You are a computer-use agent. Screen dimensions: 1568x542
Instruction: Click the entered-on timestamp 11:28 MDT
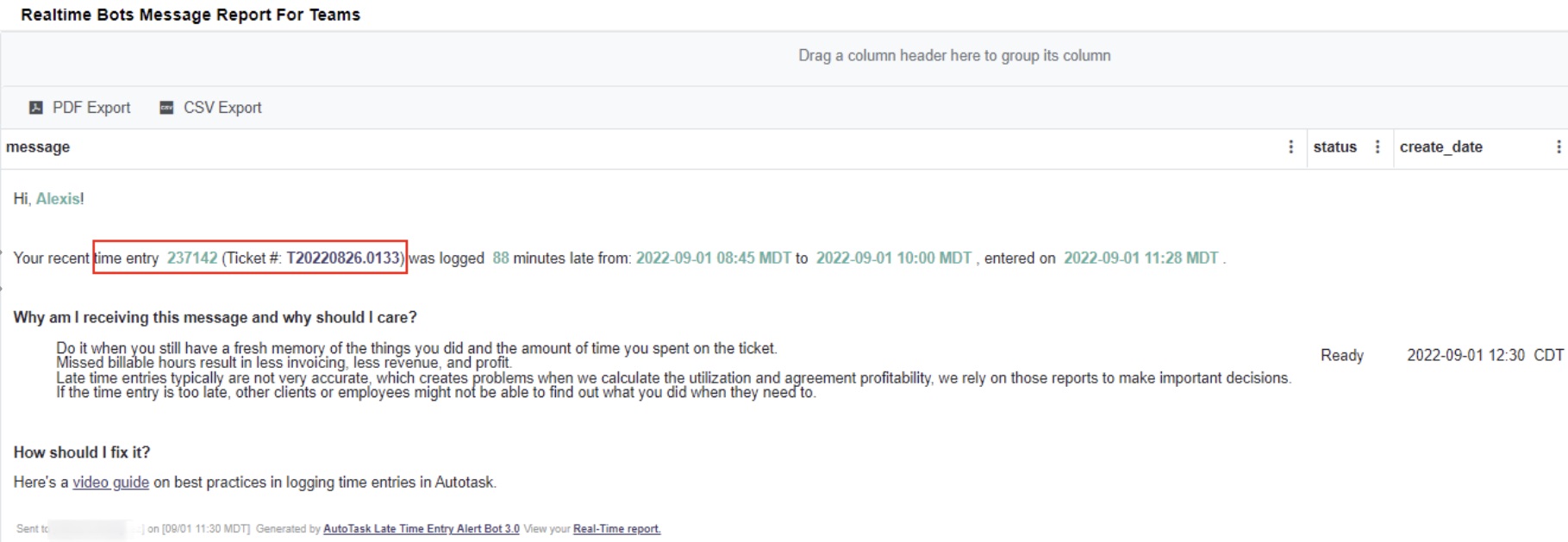pos(1140,259)
